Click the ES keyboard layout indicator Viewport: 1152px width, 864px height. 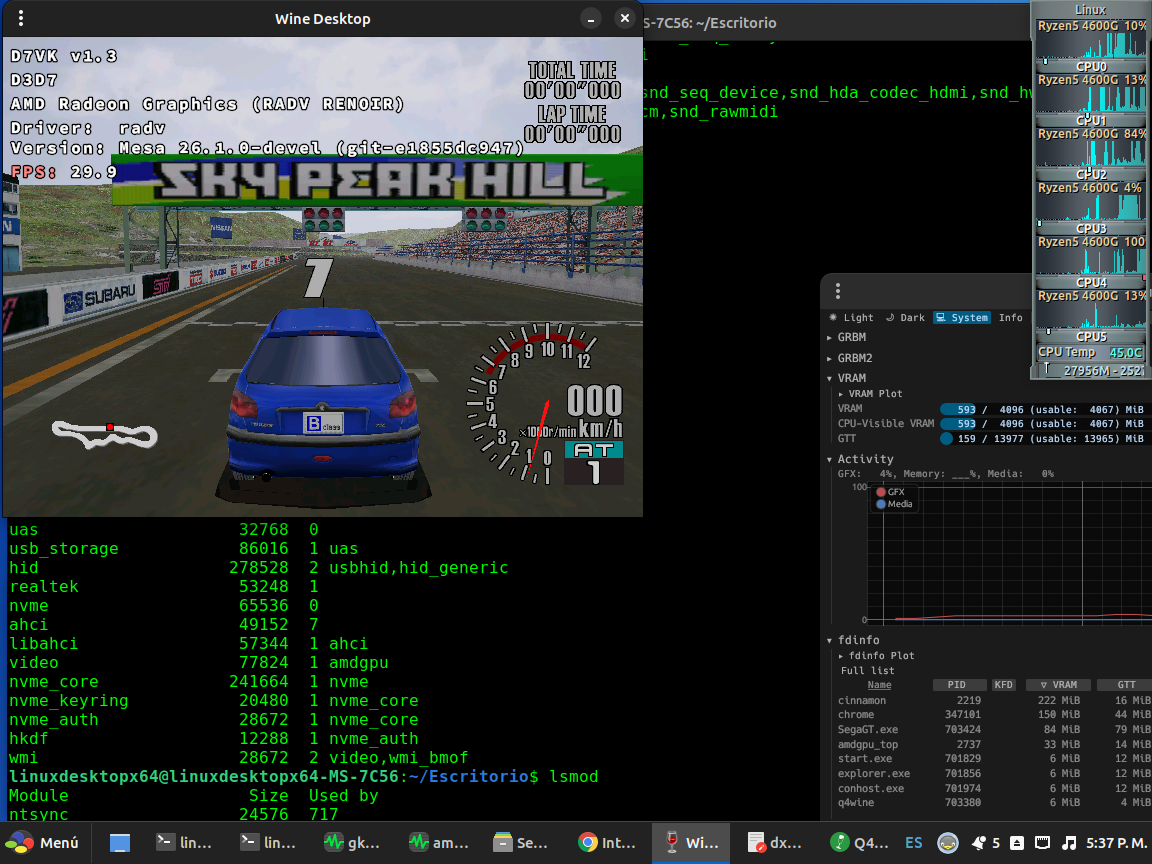(913, 843)
